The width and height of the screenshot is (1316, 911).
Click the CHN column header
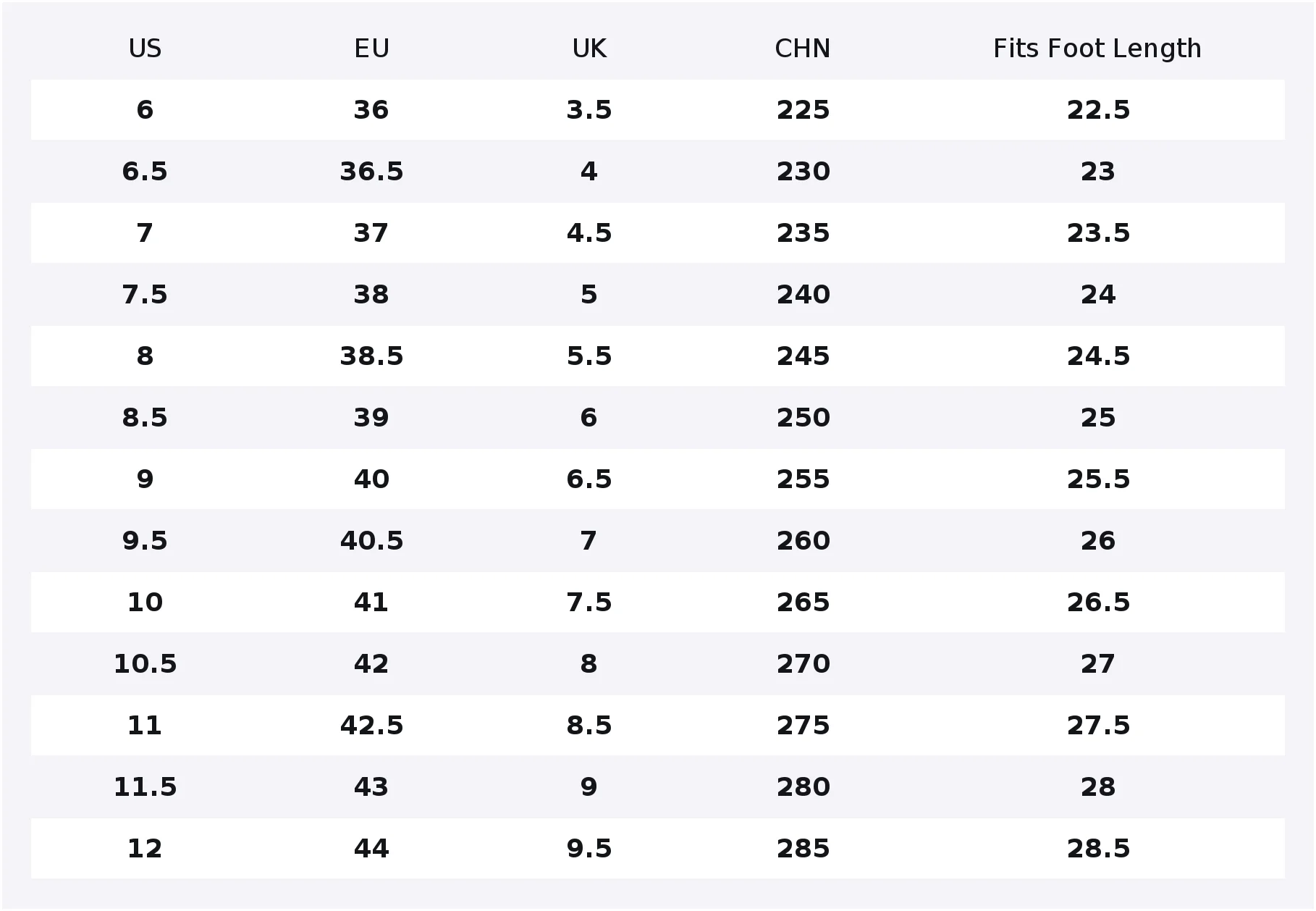point(803,49)
